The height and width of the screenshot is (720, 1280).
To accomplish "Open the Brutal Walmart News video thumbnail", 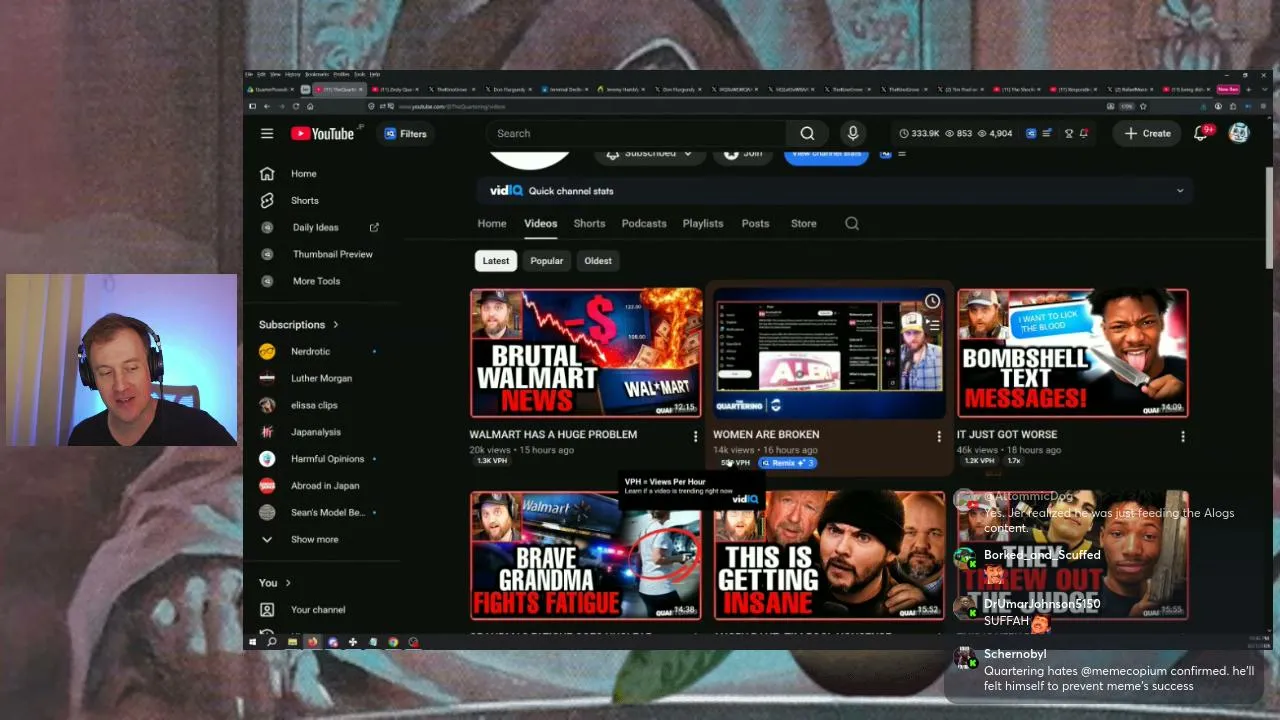I will [x=586, y=353].
